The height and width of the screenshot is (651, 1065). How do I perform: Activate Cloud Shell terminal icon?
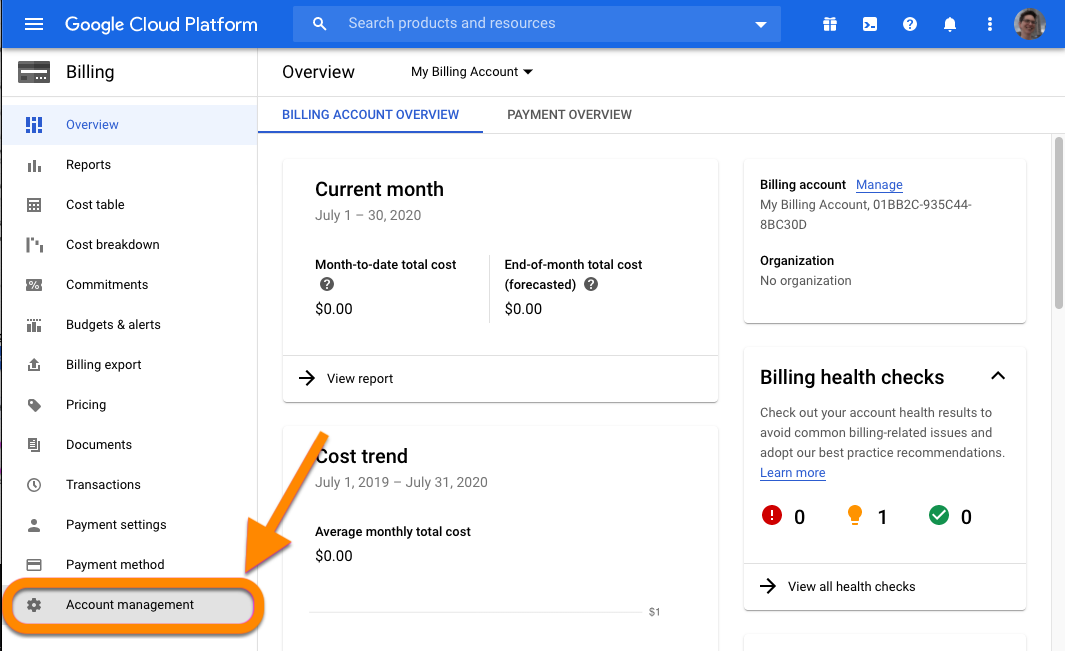click(870, 24)
